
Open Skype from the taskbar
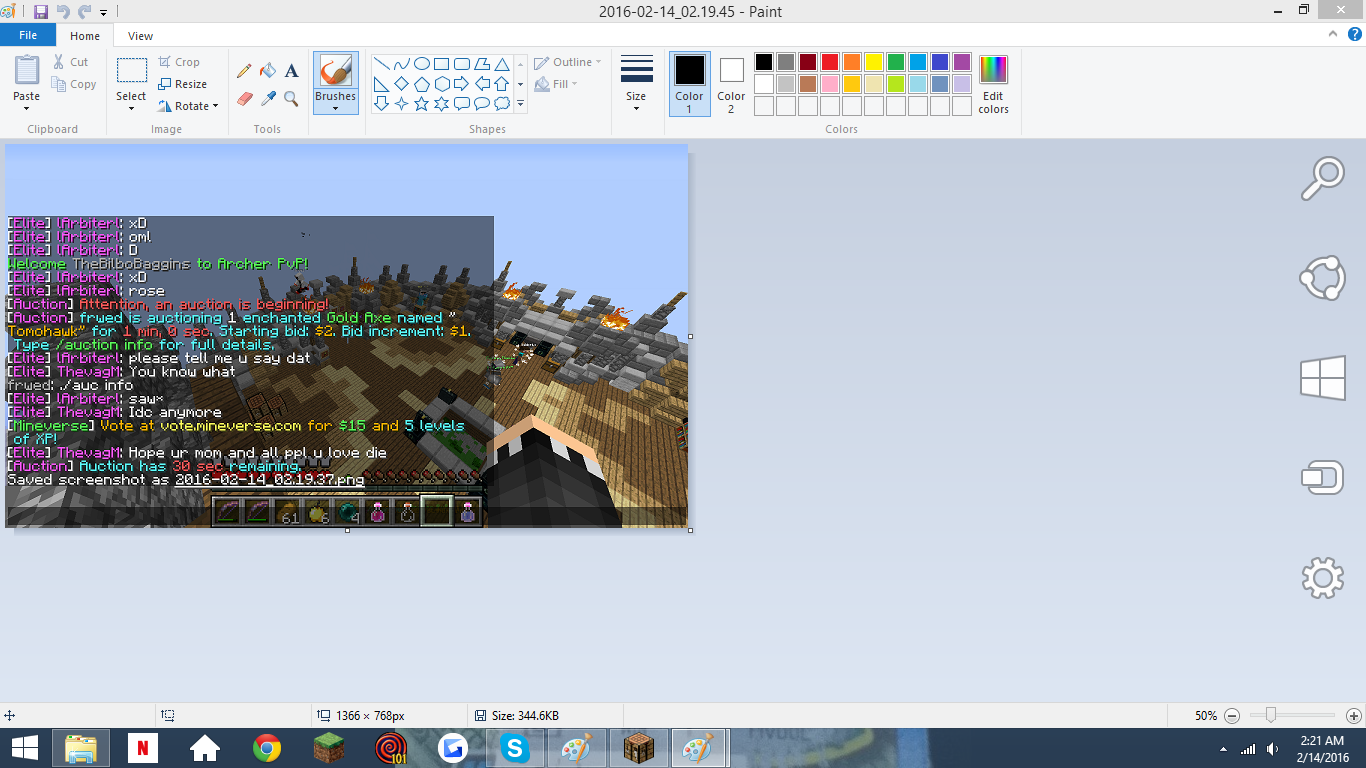click(515, 748)
